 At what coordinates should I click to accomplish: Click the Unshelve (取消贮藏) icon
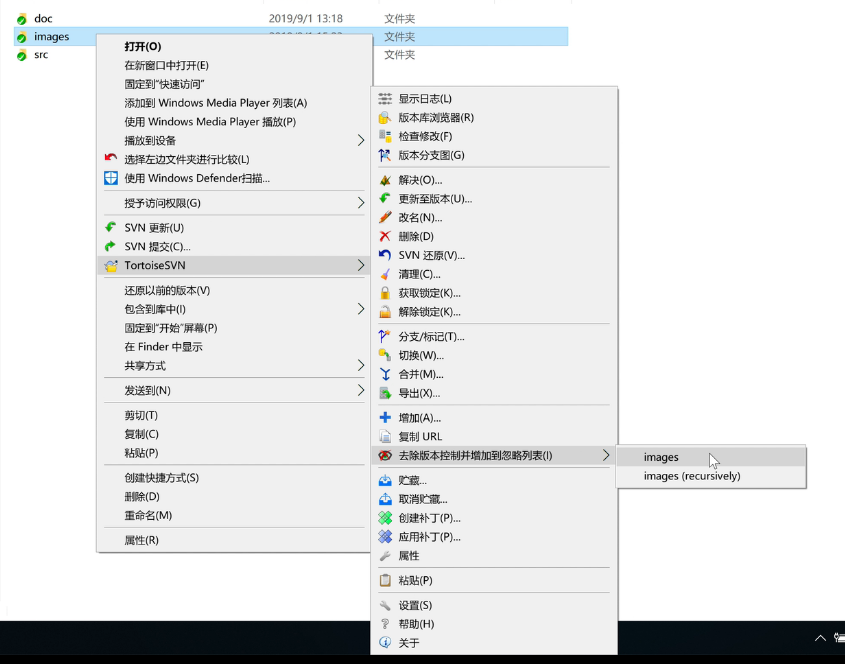pos(385,499)
